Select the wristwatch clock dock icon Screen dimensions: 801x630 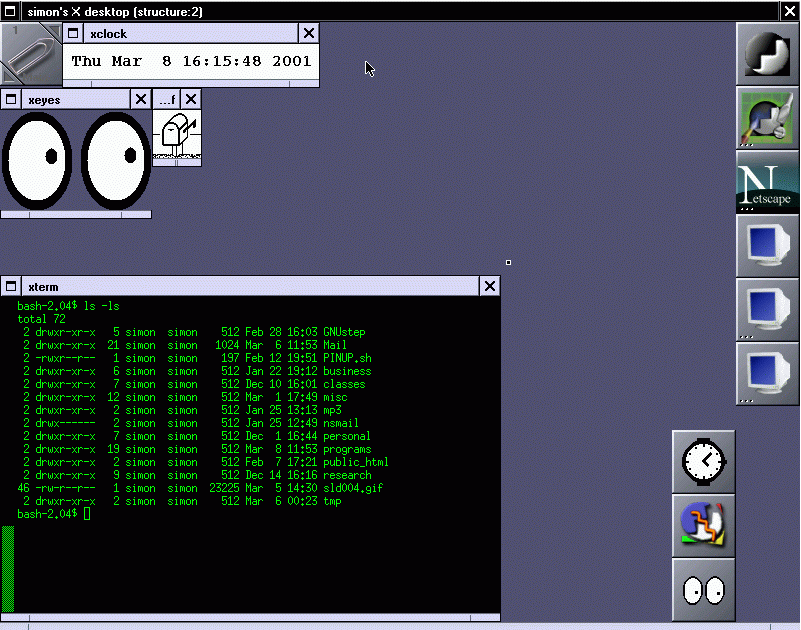703,461
